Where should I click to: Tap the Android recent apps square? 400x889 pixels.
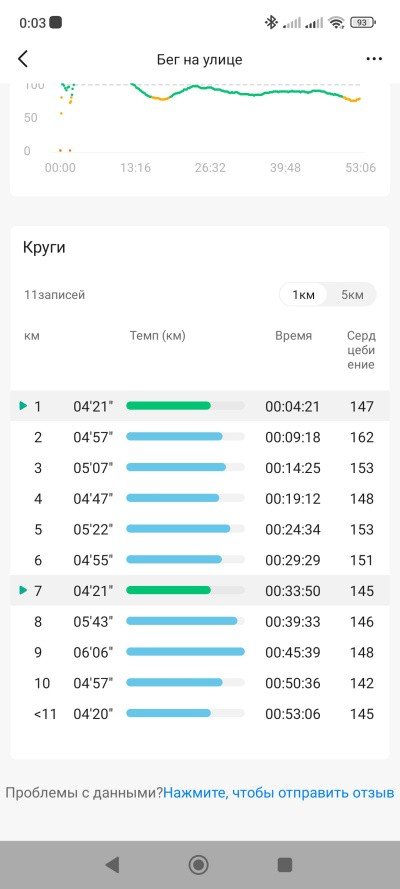(x=284, y=864)
